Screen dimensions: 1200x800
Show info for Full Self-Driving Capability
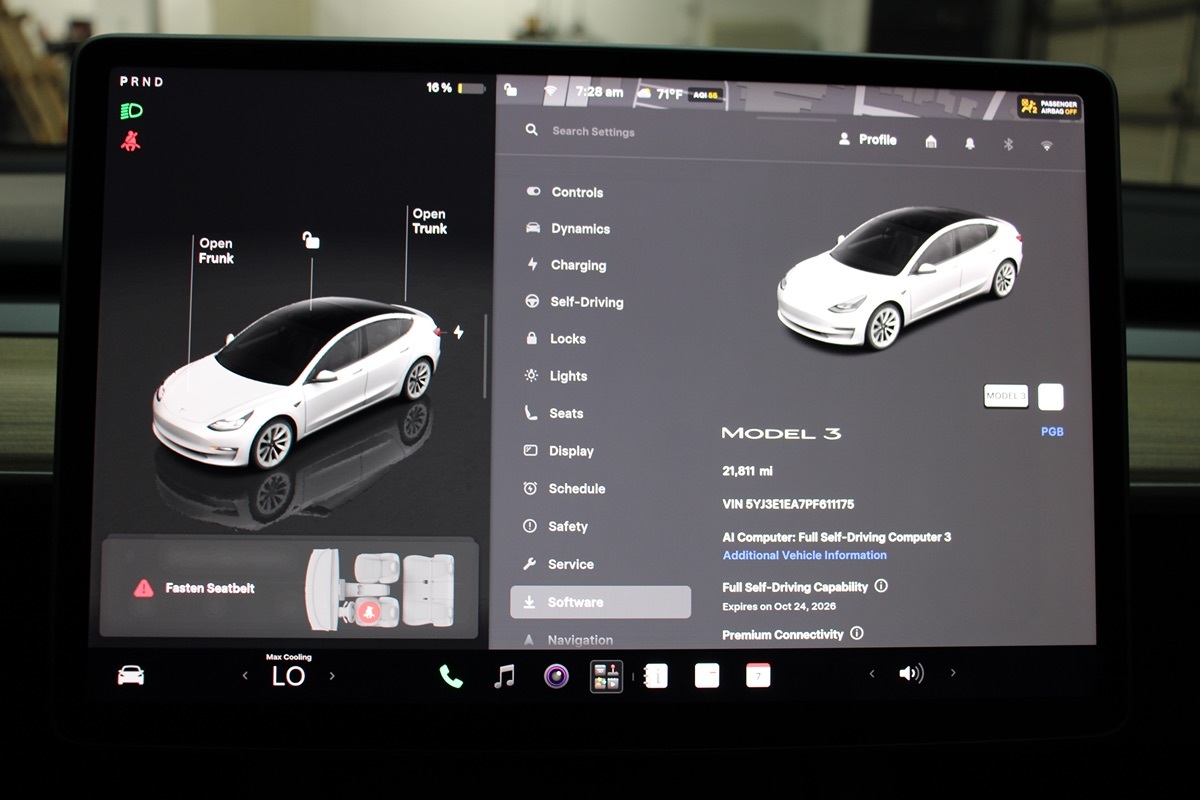(881, 586)
